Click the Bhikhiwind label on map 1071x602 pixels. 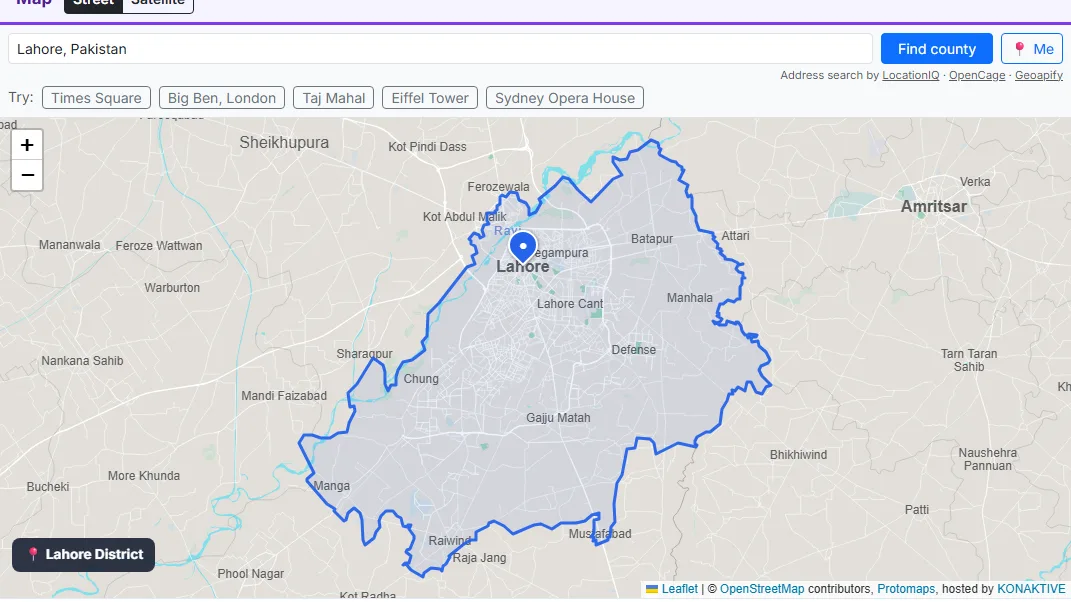coord(798,455)
